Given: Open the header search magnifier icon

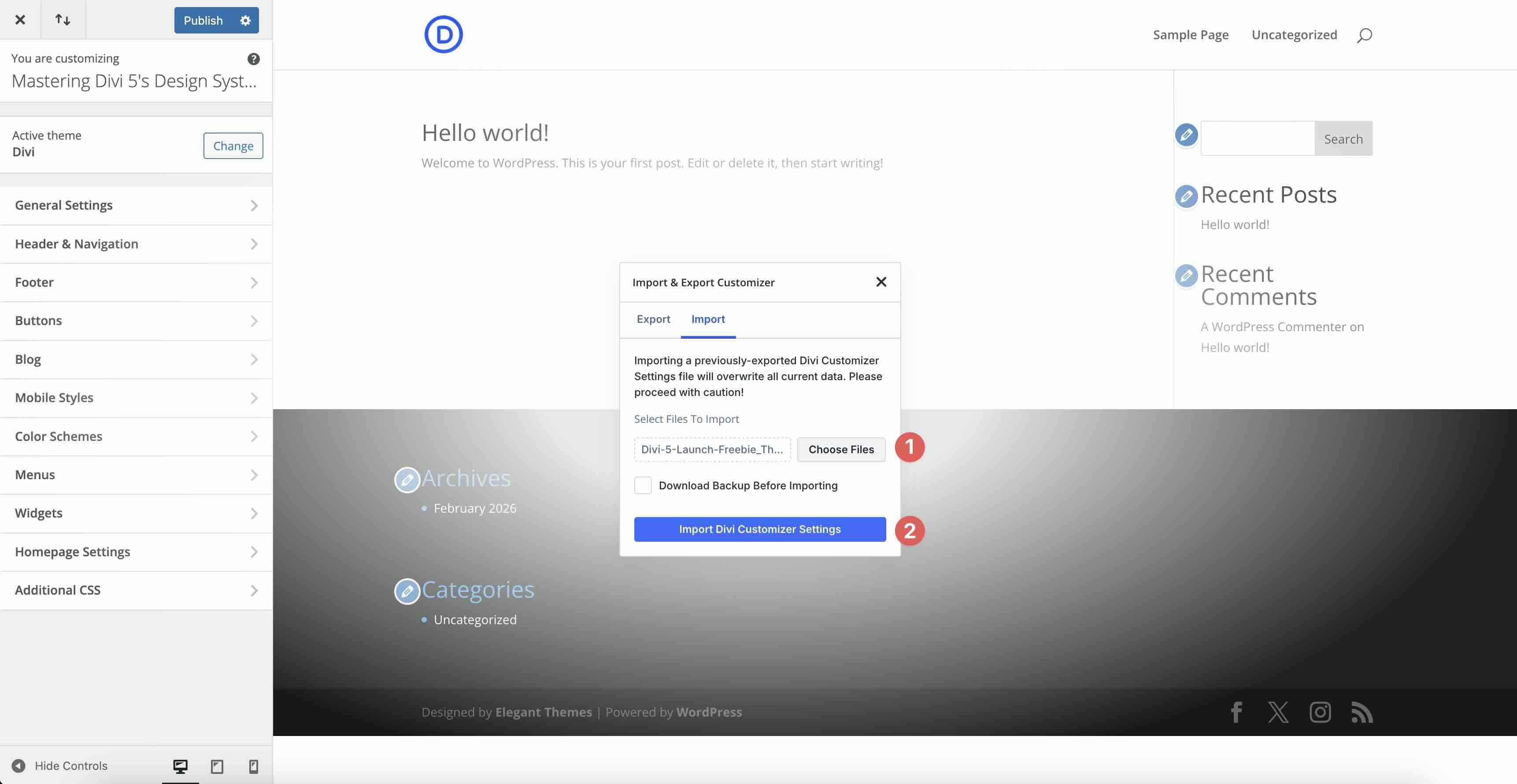Looking at the screenshot, I should pyautogui.click(x=1364, y=35).
